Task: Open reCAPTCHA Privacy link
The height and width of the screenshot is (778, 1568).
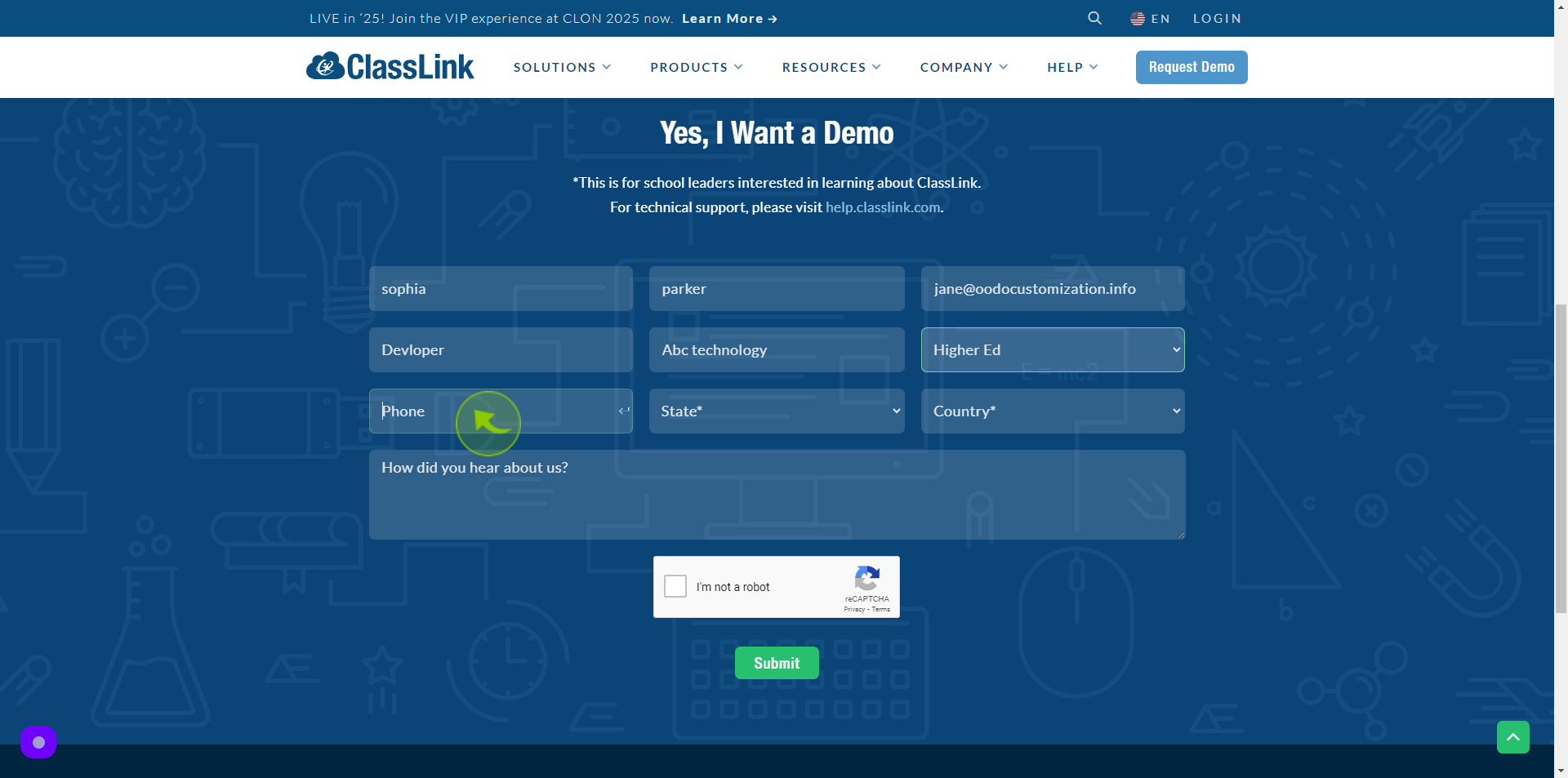Action: [854, 609]
